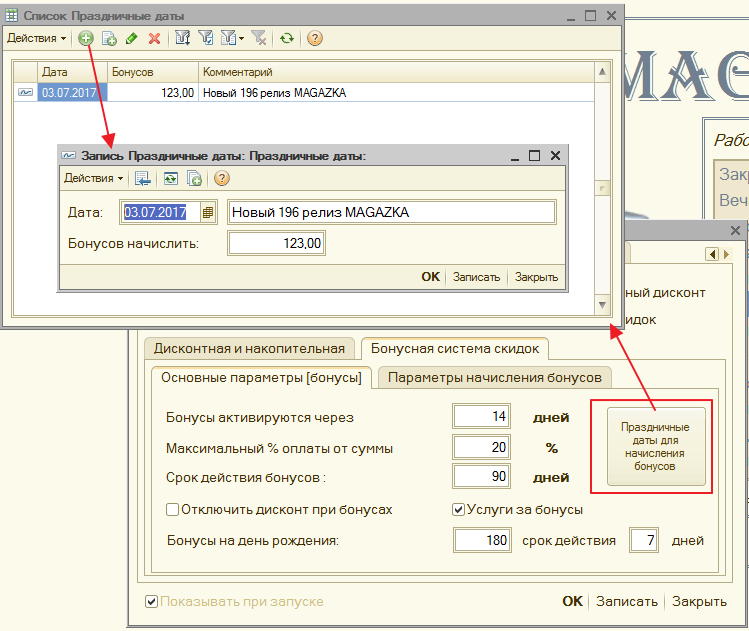Maximize the record window
The height and width of the screenshot is (631, 749).
click(534, 156)
